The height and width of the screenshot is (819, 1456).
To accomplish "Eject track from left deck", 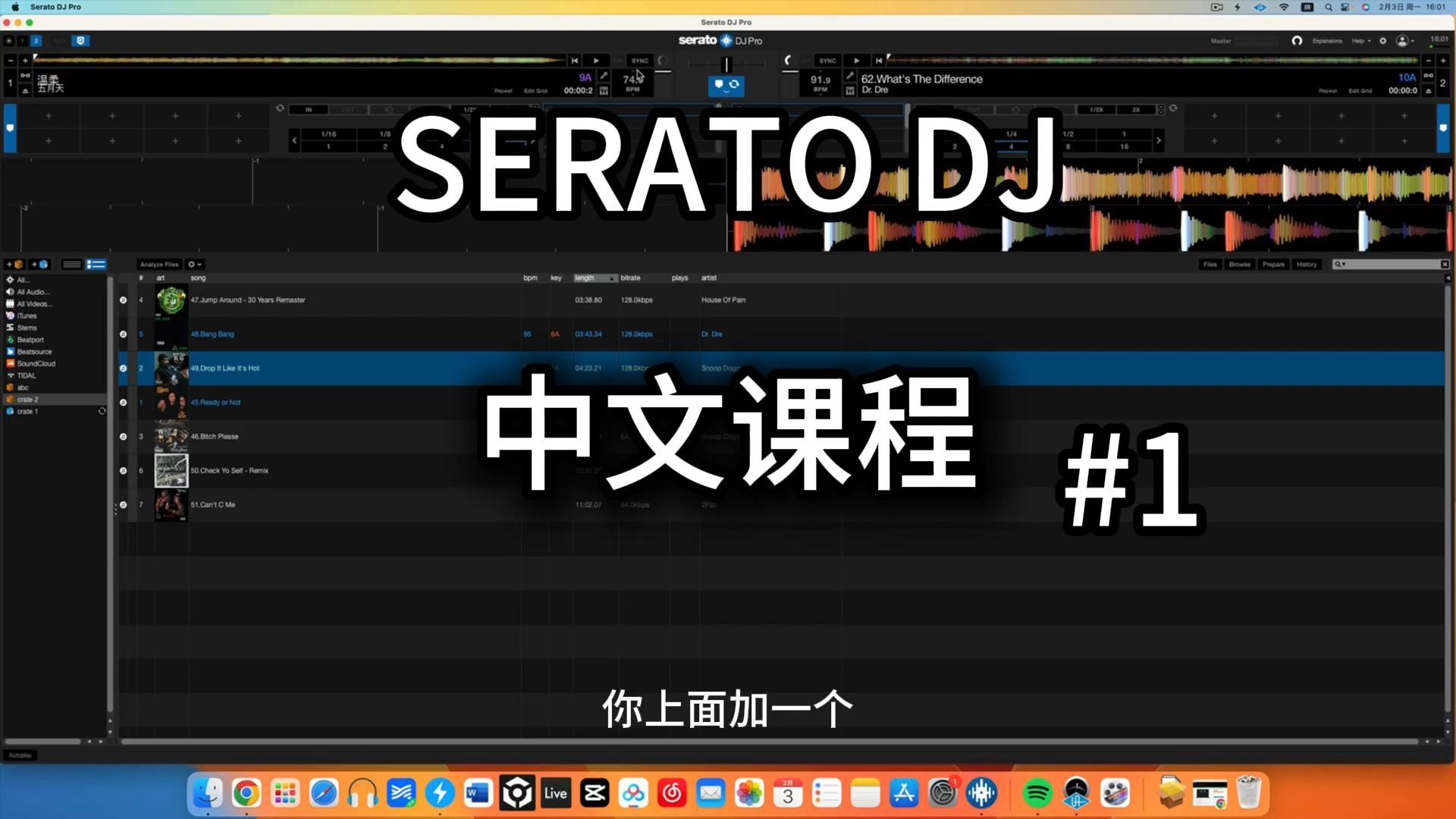I will [25, 91].
